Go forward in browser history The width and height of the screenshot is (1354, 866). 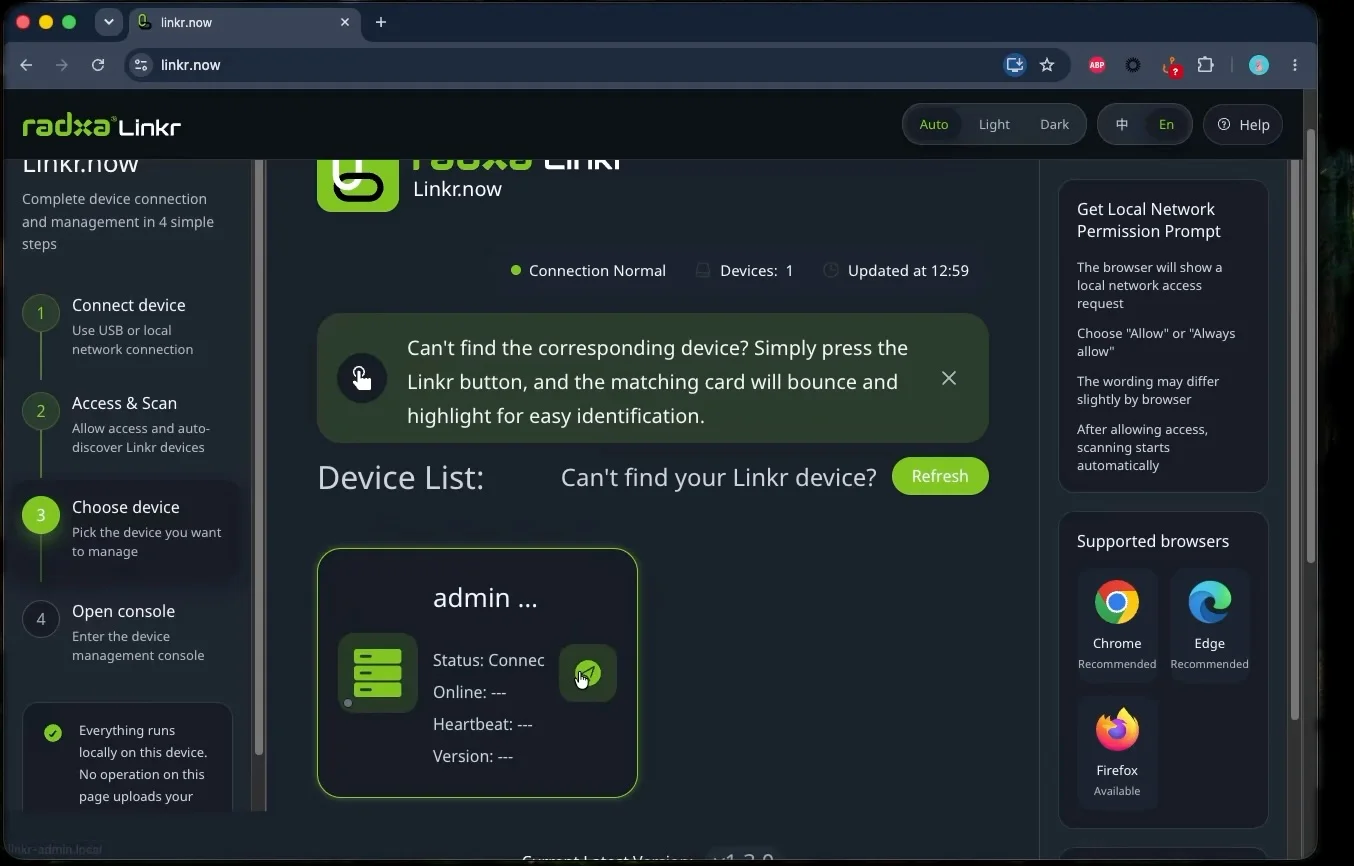[x=62, y=65]
